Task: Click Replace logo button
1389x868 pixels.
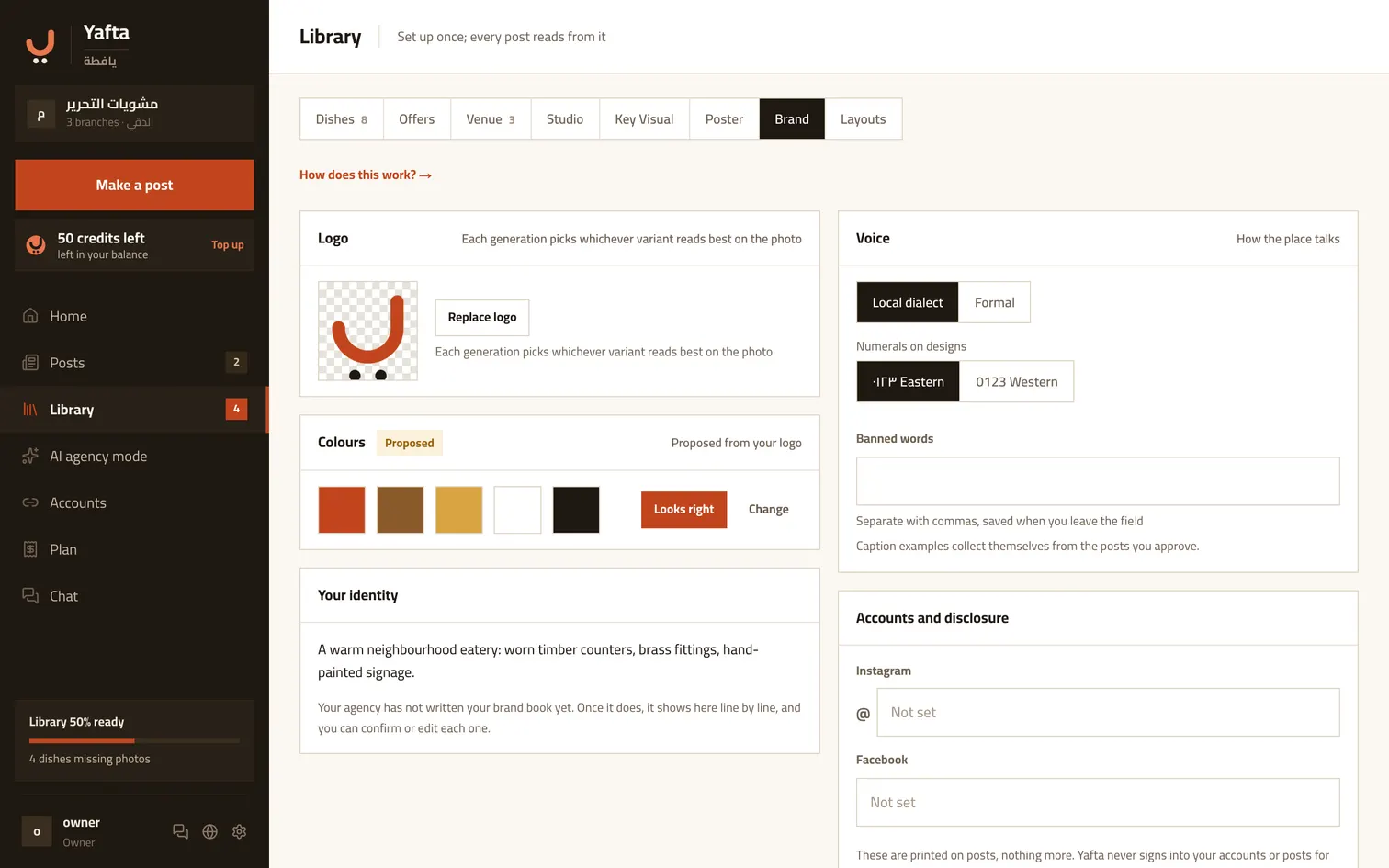Action: [482, 318]
